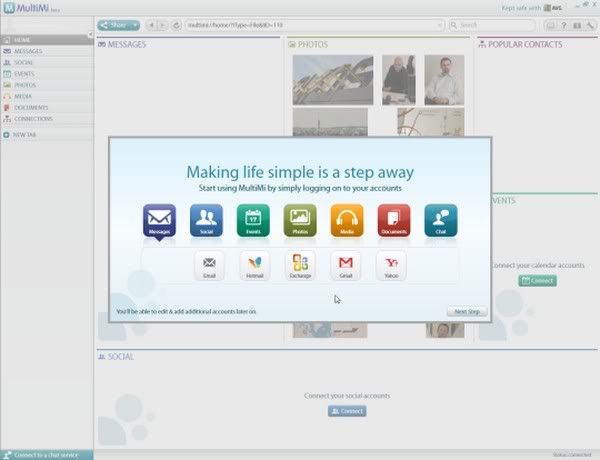Open the photo of man at desk

coord(399,80)
